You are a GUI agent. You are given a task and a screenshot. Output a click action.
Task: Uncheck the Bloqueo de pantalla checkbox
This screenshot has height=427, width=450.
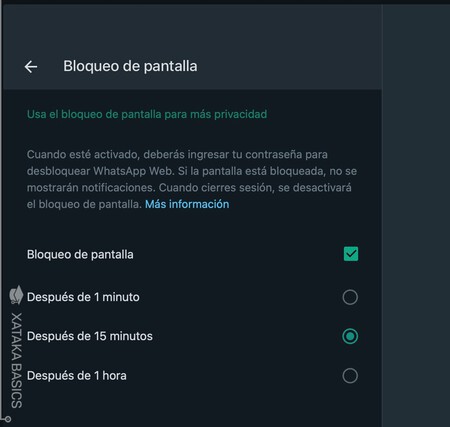tap(351, 254)
